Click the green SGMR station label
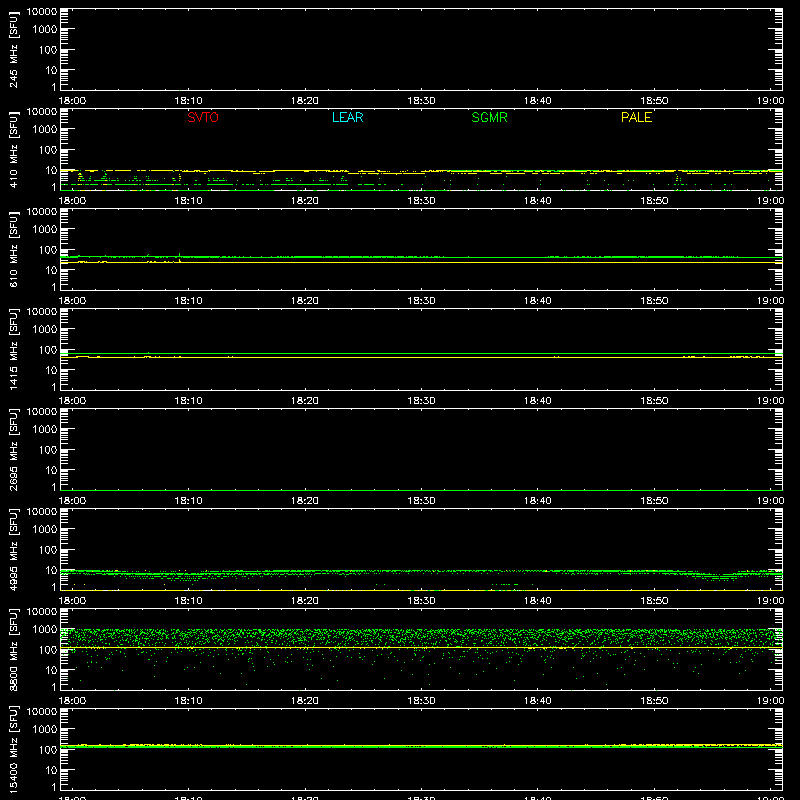 pyautogui.click(x=489, y=117)
